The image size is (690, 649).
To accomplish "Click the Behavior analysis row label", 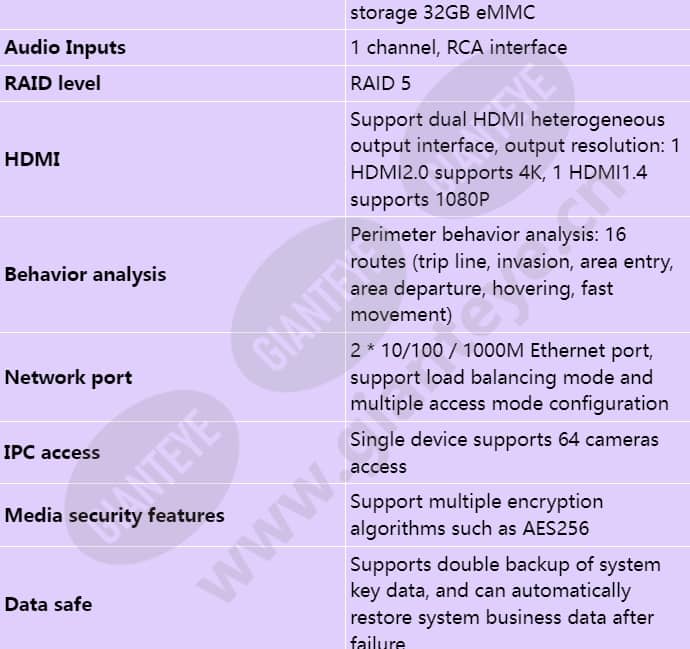I will click(86, 274).
